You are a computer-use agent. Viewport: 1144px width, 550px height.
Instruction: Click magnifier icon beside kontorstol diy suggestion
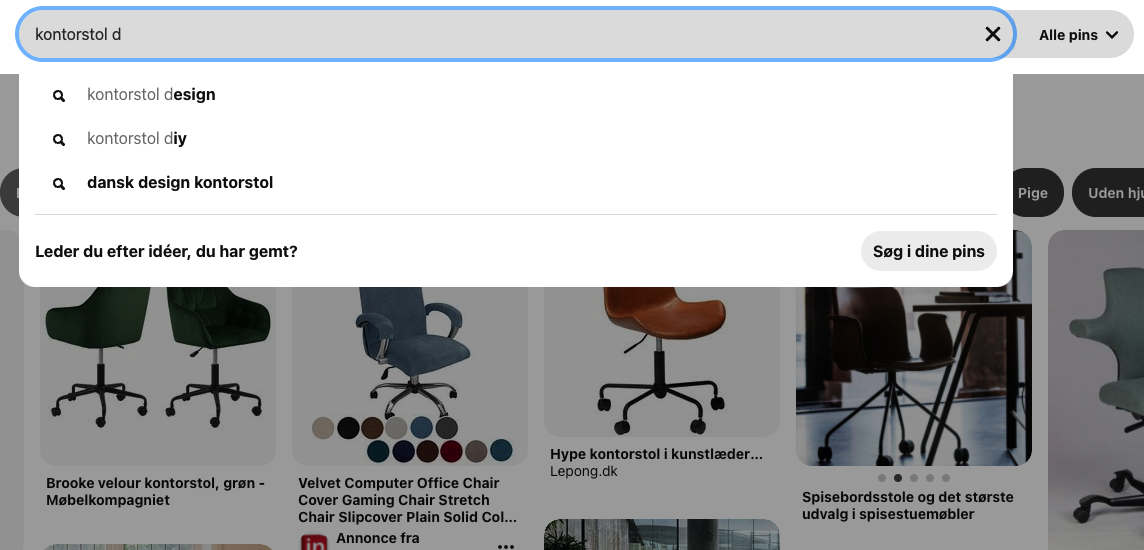[59, 139]
